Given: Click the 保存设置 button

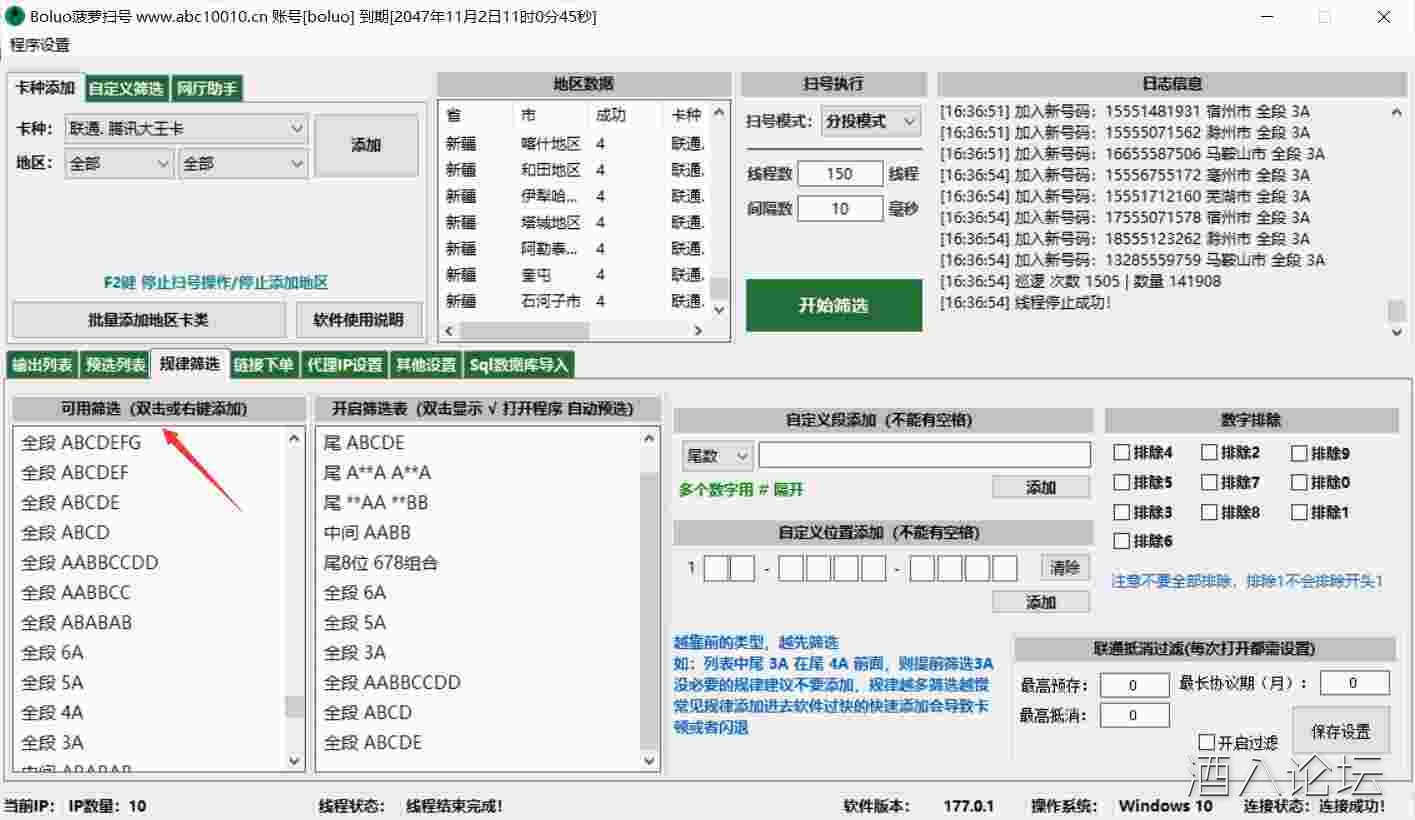Looking at the screenshot, I should (1341, 731).
